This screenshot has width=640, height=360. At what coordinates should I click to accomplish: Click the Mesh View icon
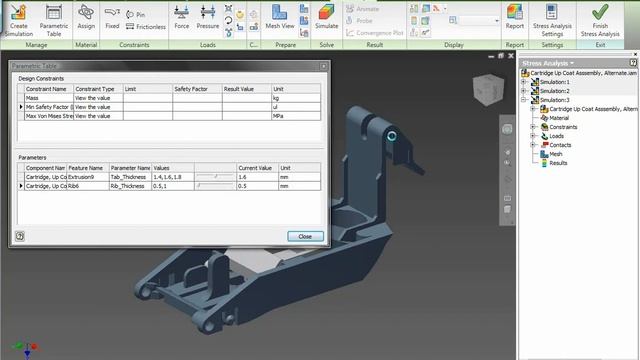click(x=280, y=12)
